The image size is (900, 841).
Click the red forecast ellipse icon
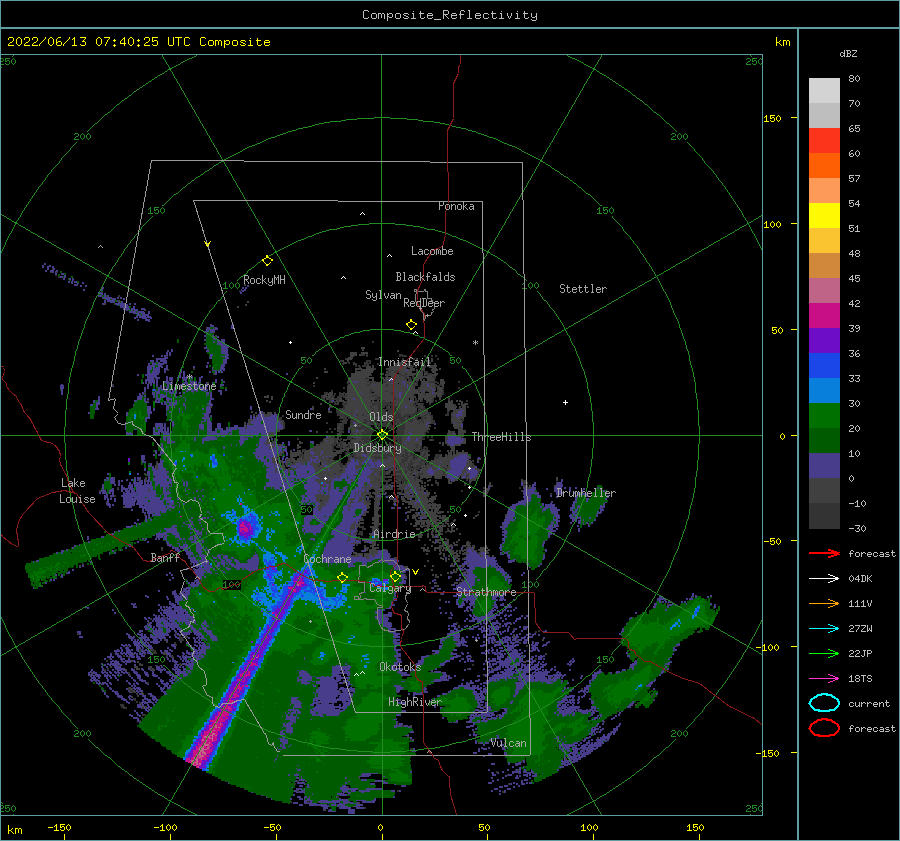[x=824, y=728]
